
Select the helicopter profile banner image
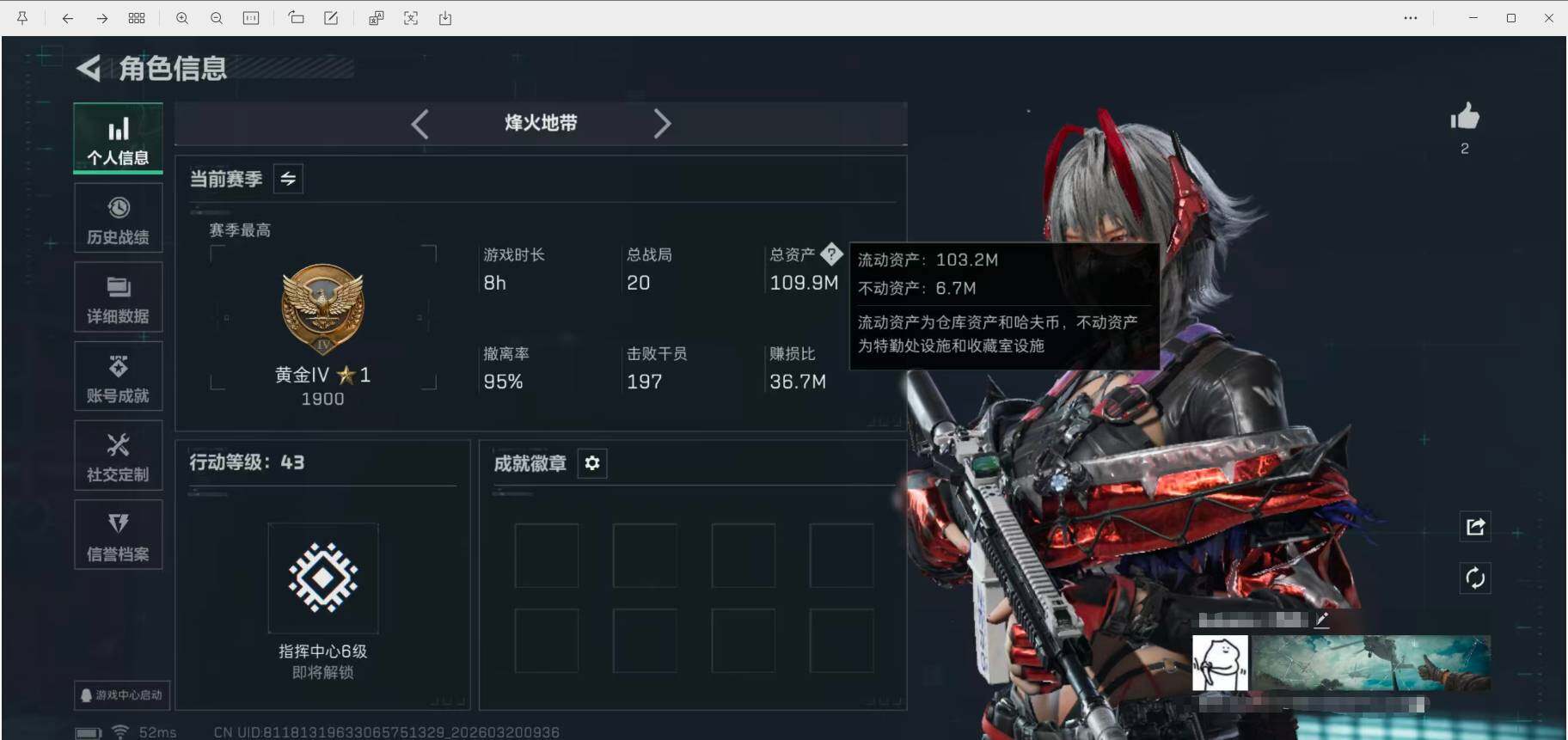[1370, 663]
